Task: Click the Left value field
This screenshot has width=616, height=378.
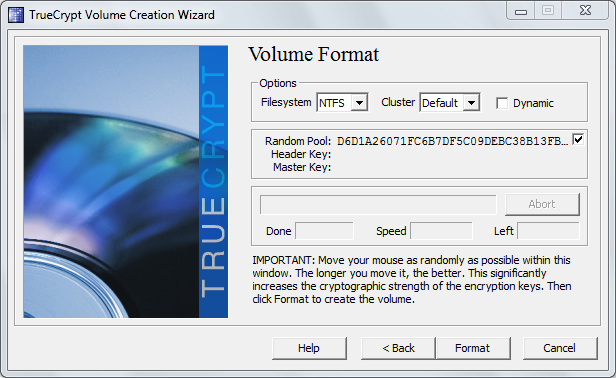Action: click(x=548, y=231)
